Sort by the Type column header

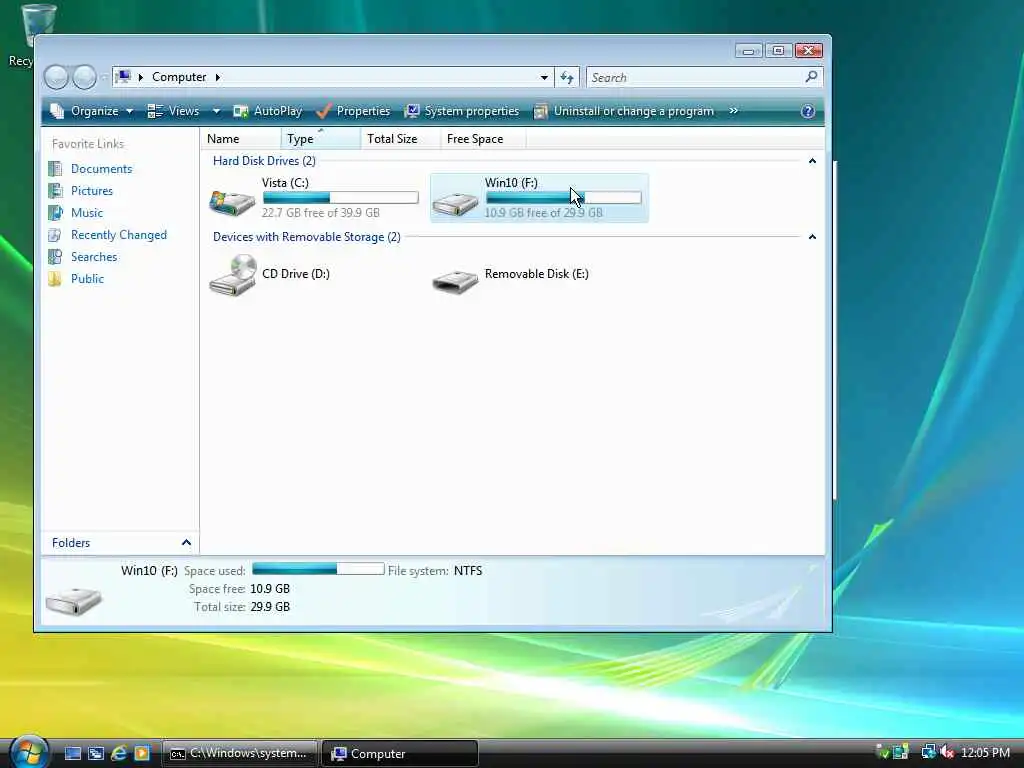pos(321,138)
